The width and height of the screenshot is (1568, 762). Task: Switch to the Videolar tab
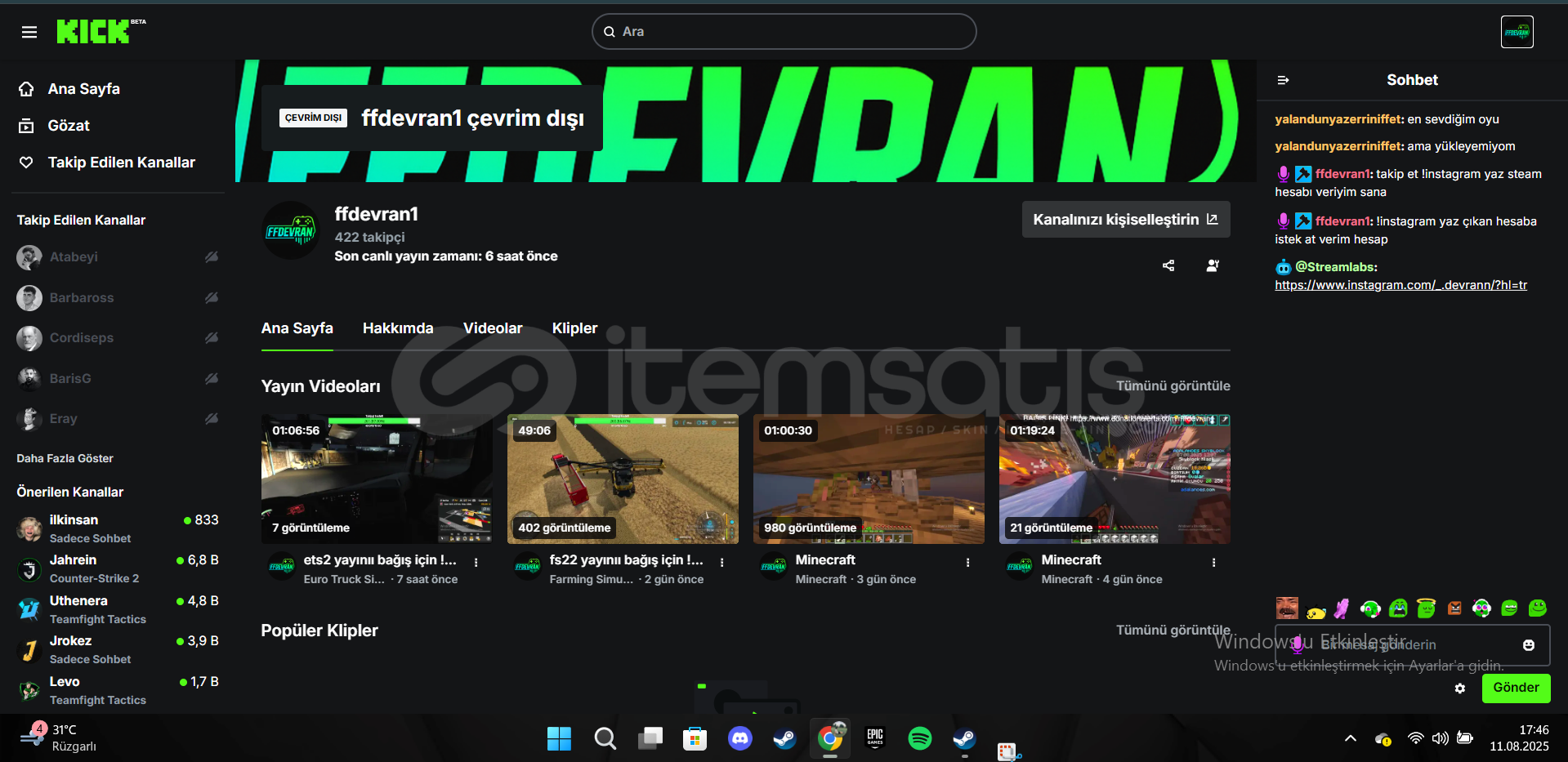pyautogui.click(x=493, y=328)
